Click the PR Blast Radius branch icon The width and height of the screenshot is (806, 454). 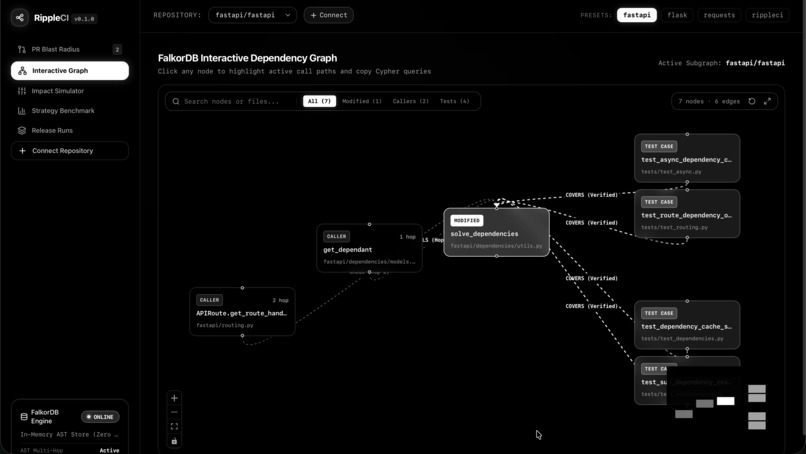coord(22,49)
